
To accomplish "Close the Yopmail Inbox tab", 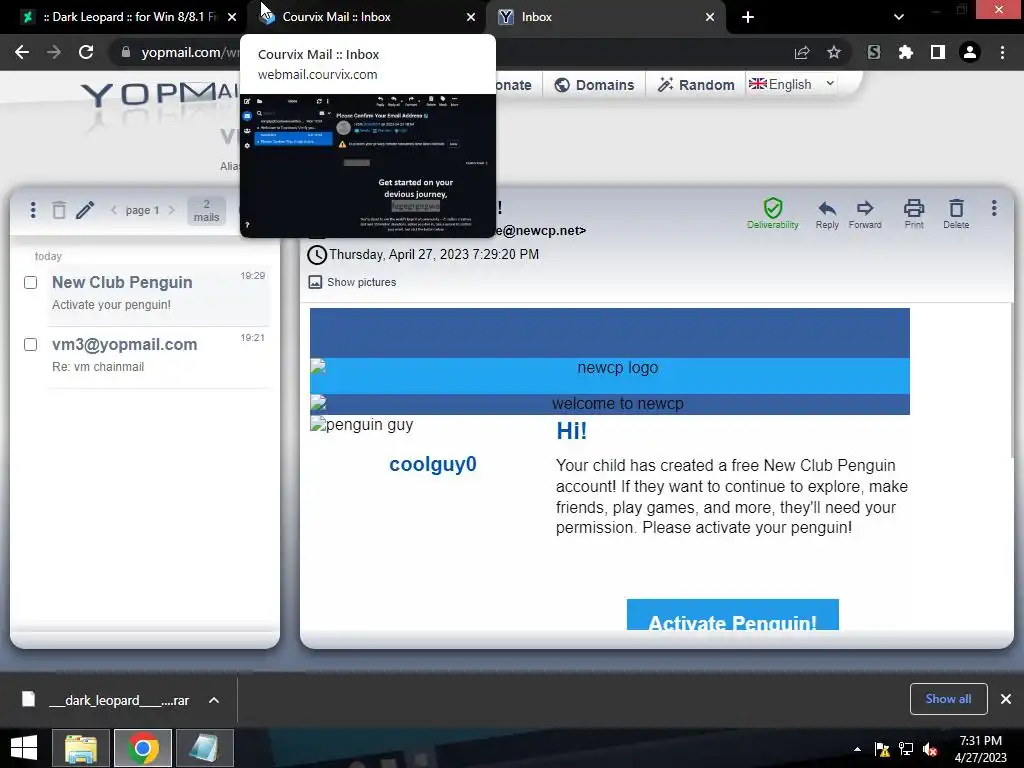I will pyautogui.click(x=710, y=17).
